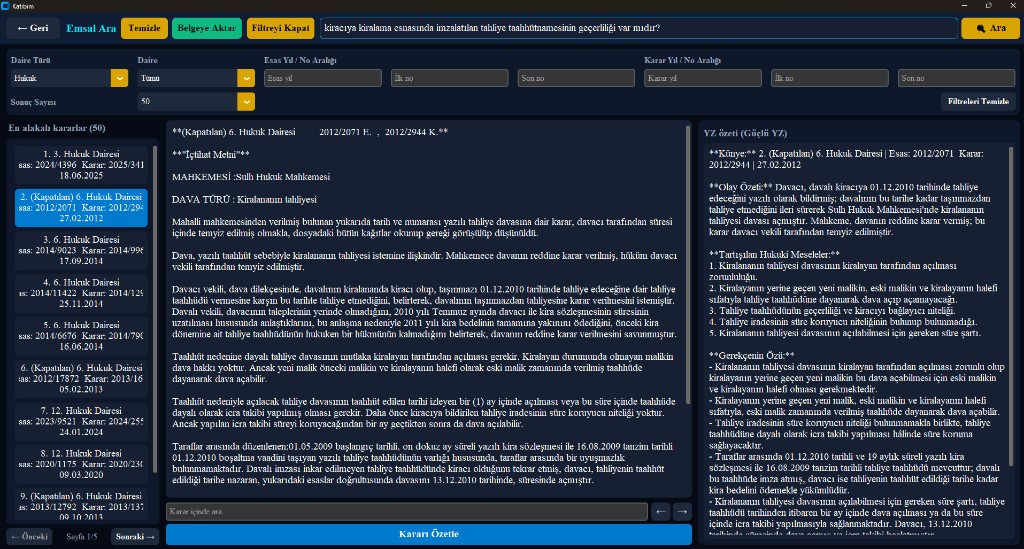
Task: Focus the Karar Son no field
Action: [x=956, y=78]
